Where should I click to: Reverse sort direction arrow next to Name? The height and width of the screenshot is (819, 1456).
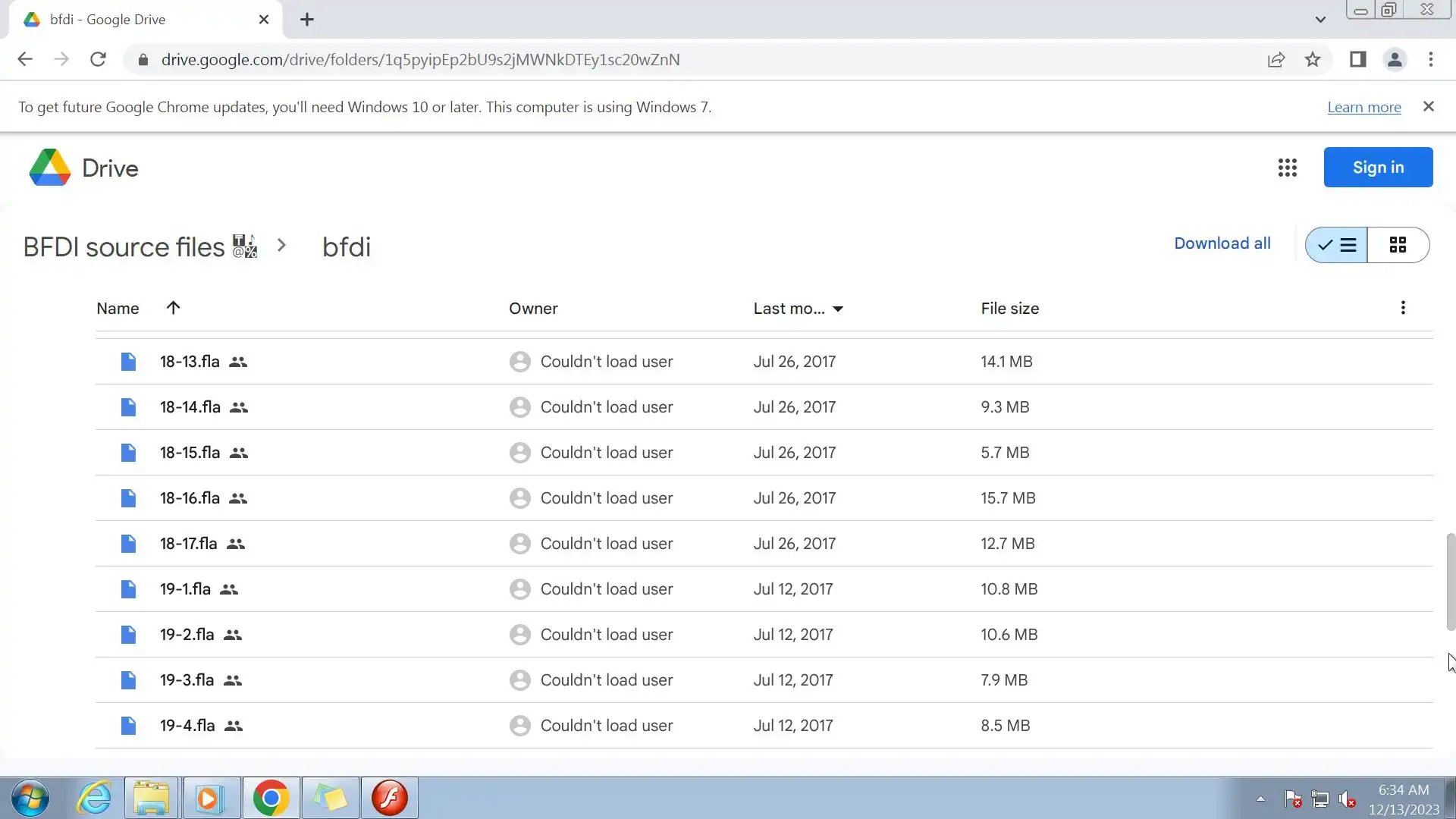(173, 308)
